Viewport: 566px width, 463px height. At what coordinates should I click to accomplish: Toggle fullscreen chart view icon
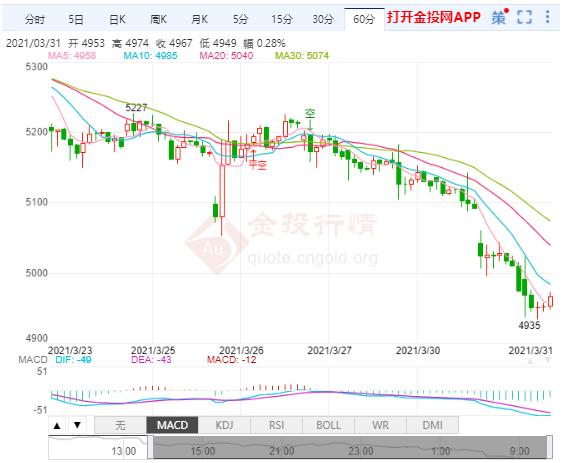[524, 17]
